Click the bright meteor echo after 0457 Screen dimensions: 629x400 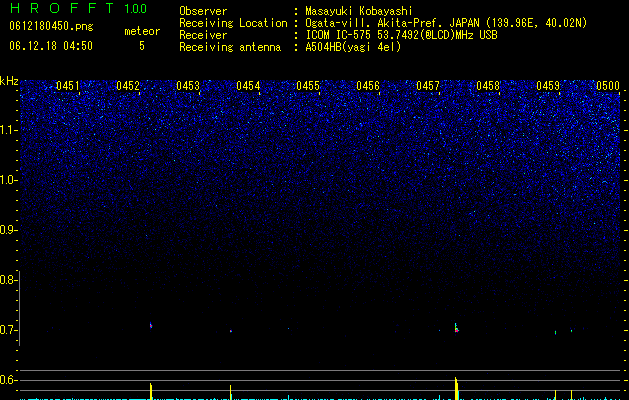coord(457,328)
